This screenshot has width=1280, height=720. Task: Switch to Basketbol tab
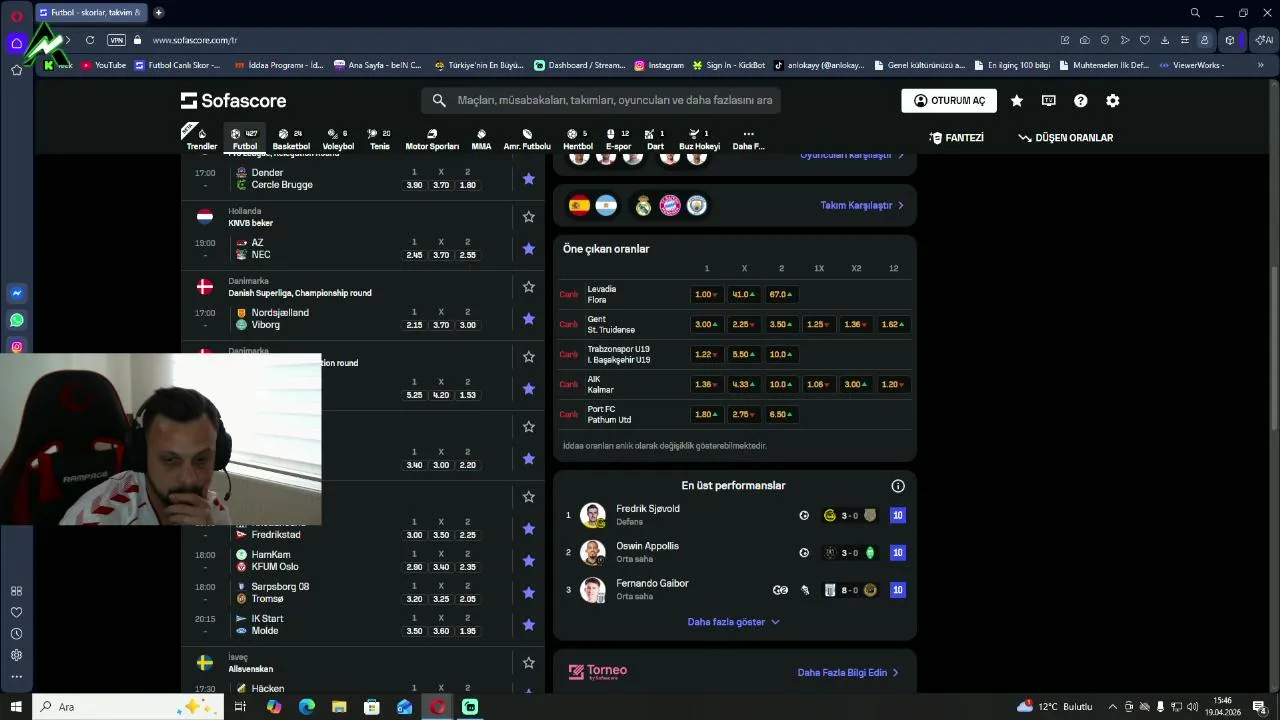tap(291, 139)
